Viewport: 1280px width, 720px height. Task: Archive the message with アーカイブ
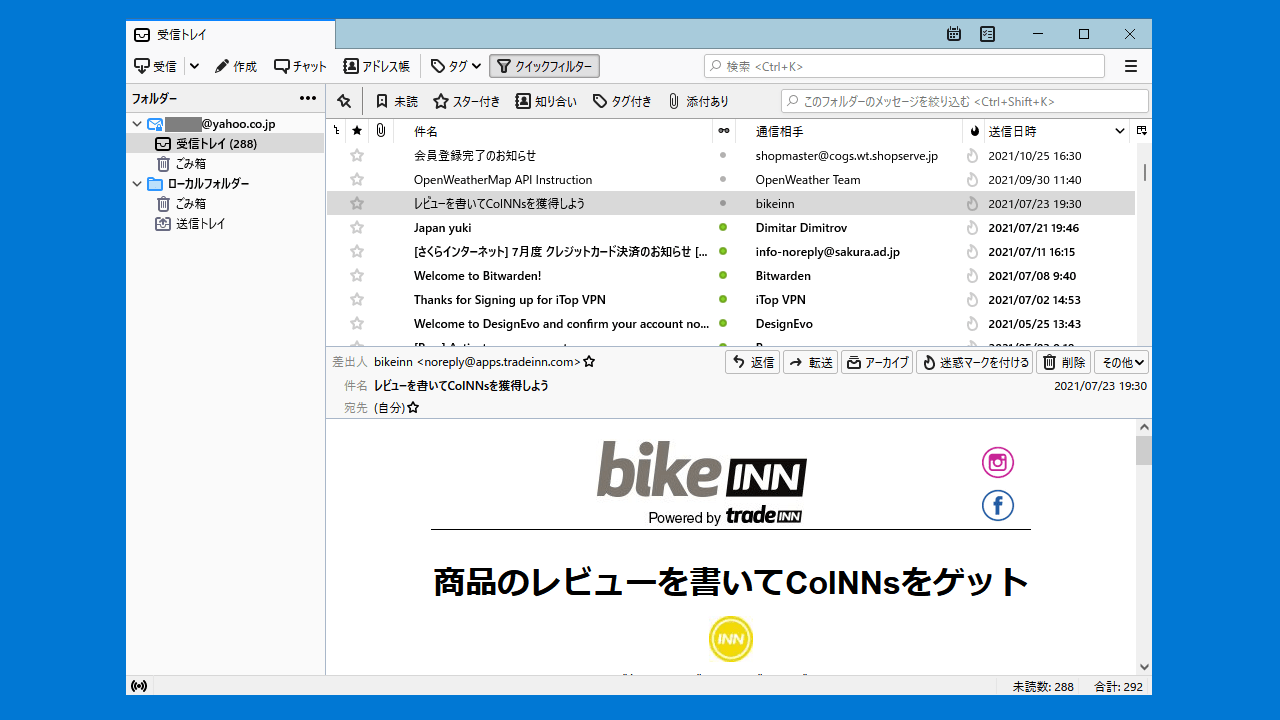tap(877, 362)
